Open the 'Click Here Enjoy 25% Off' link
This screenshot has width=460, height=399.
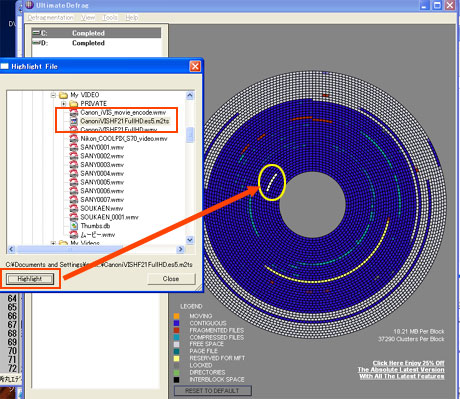(x=401, y=370)
